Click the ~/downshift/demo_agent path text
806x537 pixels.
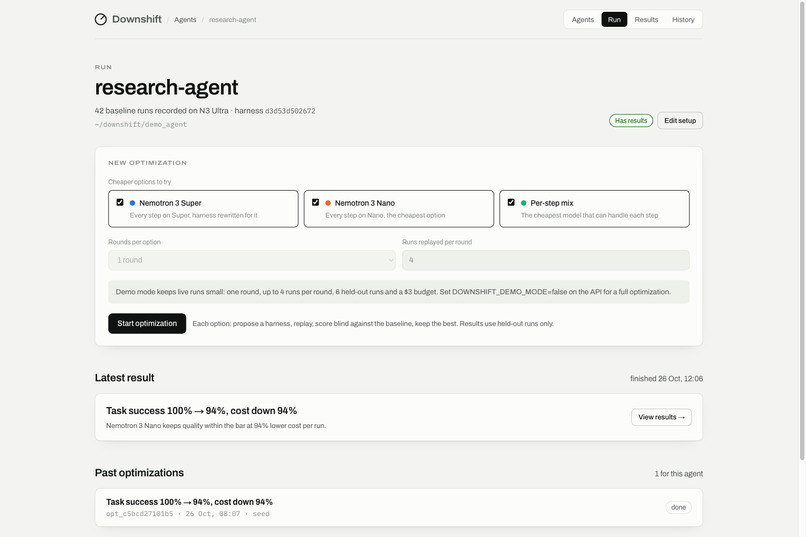click(x=141, y=124)
